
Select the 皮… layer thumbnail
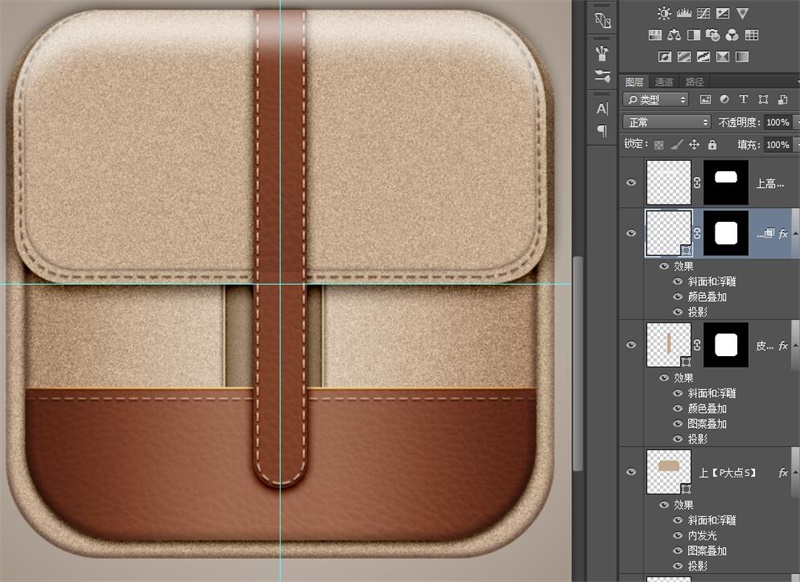click(668, 345)
